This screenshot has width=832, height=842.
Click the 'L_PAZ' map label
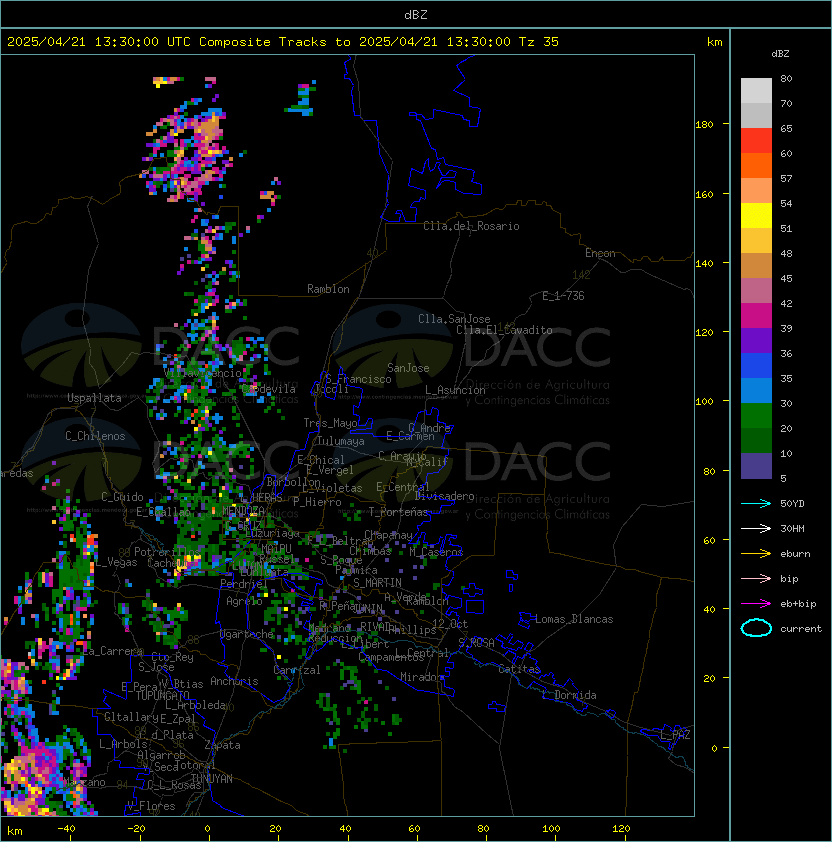pos(675,735)
